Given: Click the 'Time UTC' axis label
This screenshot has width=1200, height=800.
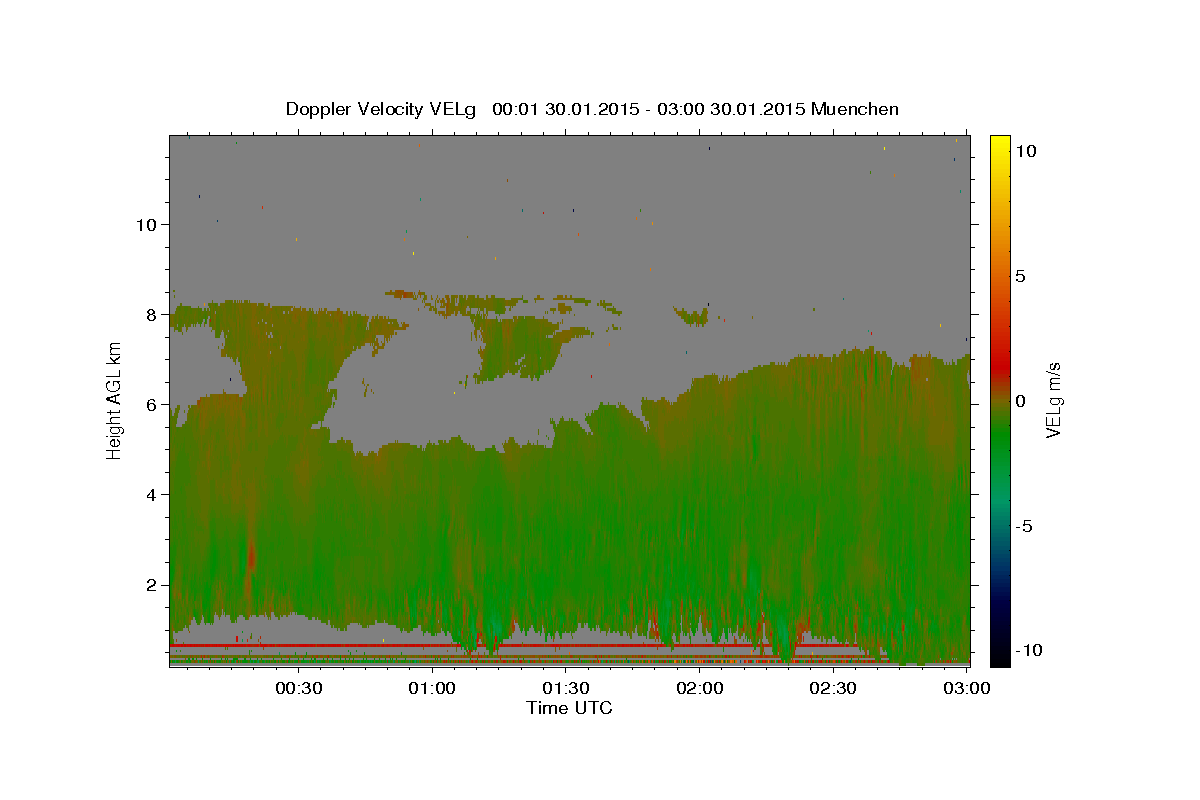Looking at the screenshot, I should point(569,708).
